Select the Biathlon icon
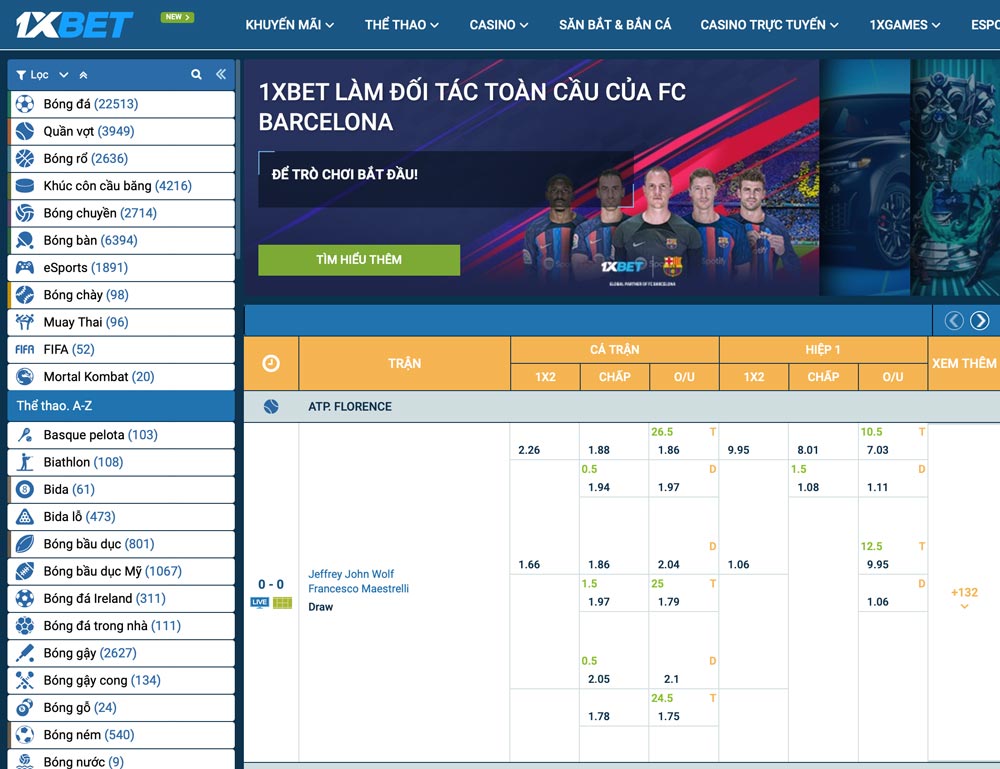This screenshot has width=1000, height=769. pyautogui.click(x=25, y=462)
